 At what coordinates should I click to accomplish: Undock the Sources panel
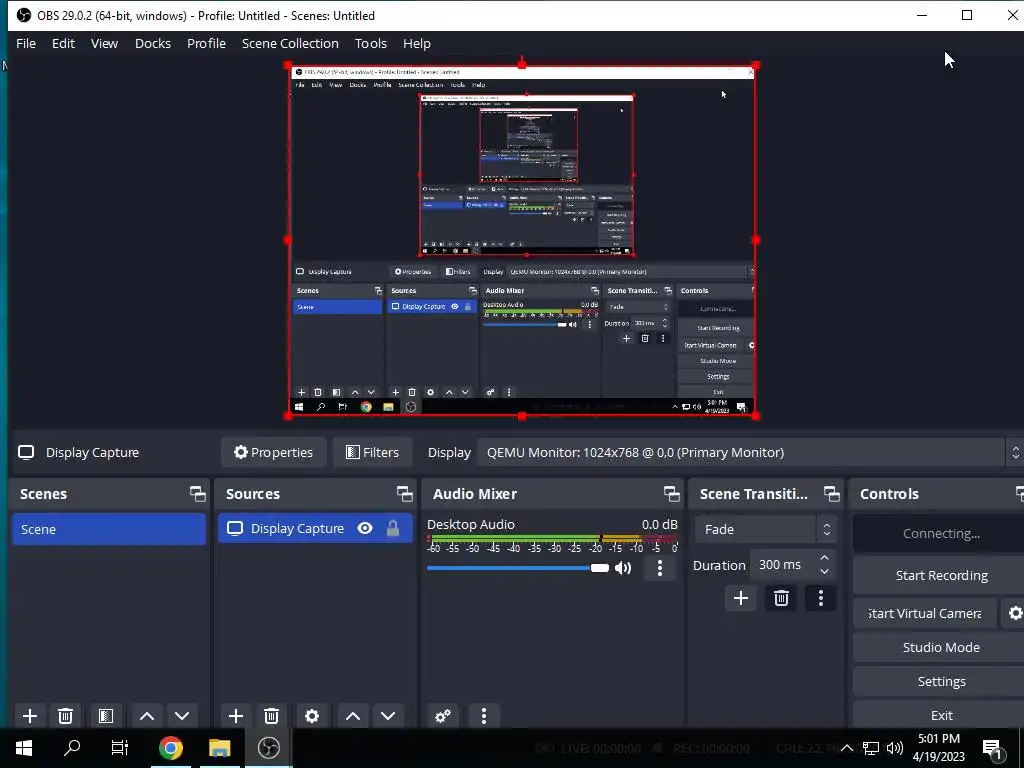[404, 494]
